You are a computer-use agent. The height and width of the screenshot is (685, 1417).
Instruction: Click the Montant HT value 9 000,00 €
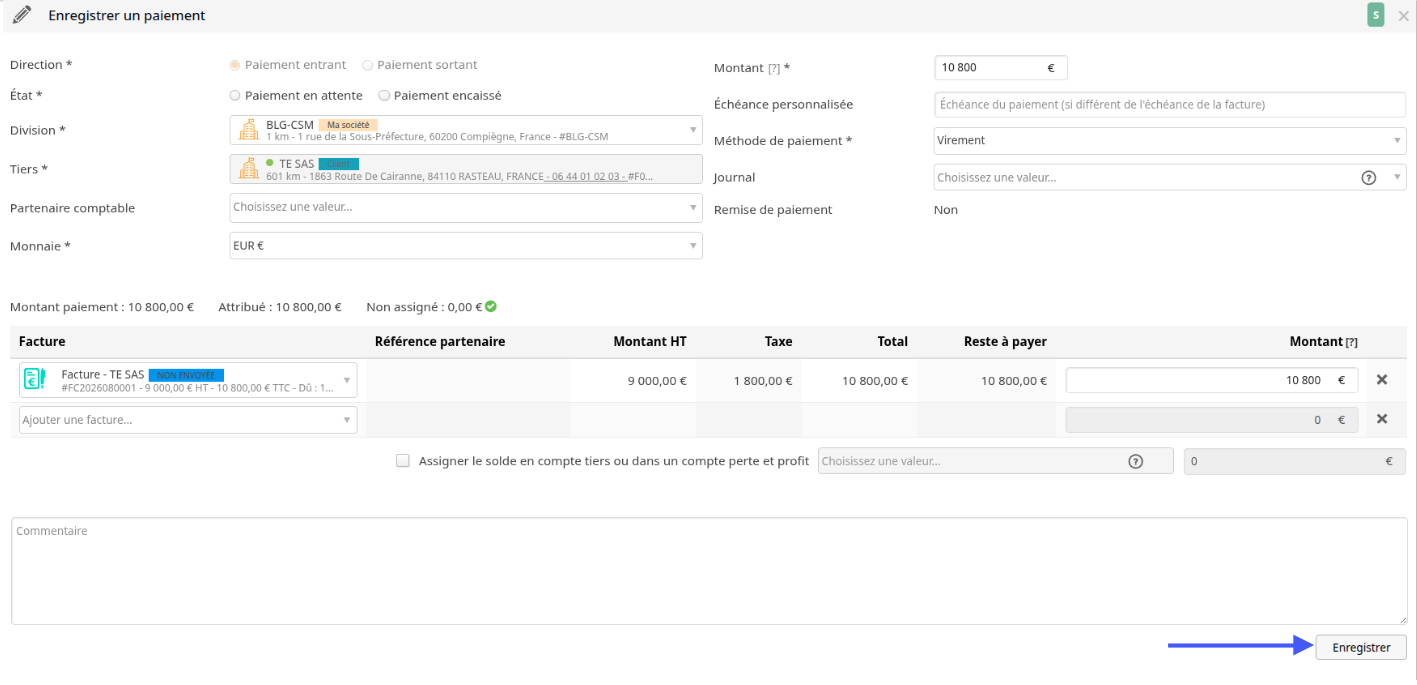(x=657, y=381)
